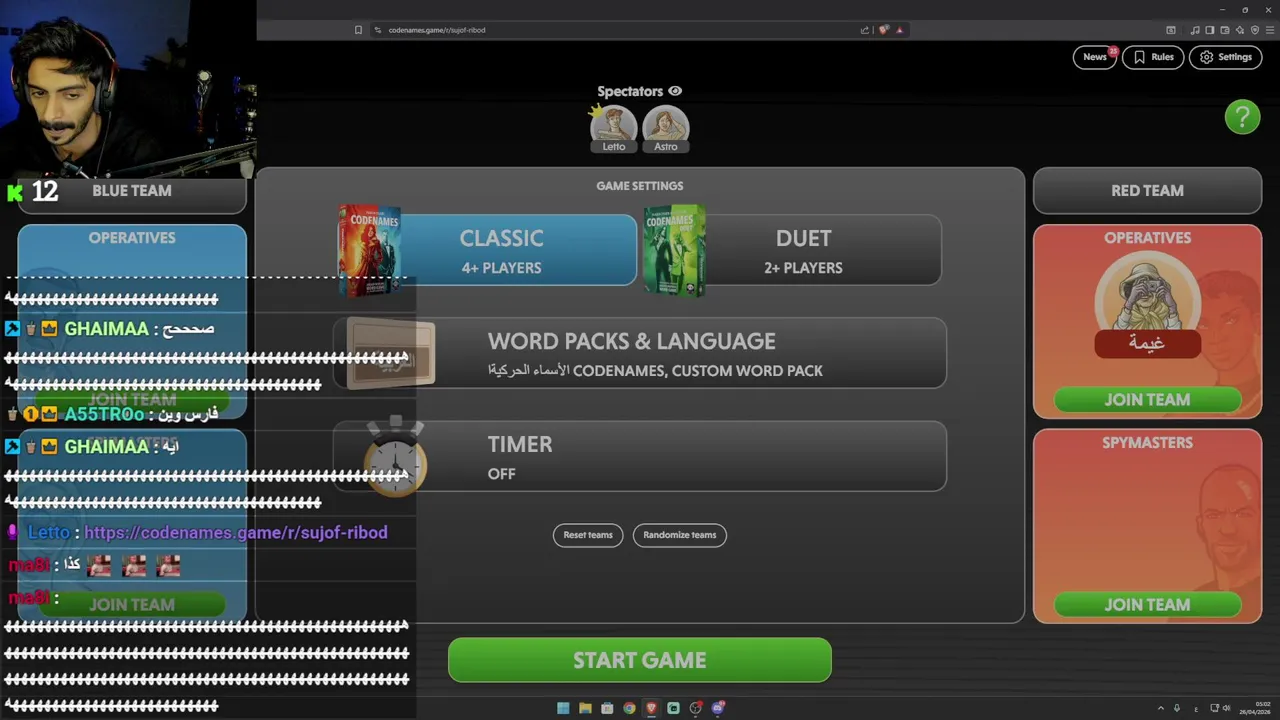The image size is (1280, 720).
Task: Open the browser main menu icon
Action: pos(1270,30)
